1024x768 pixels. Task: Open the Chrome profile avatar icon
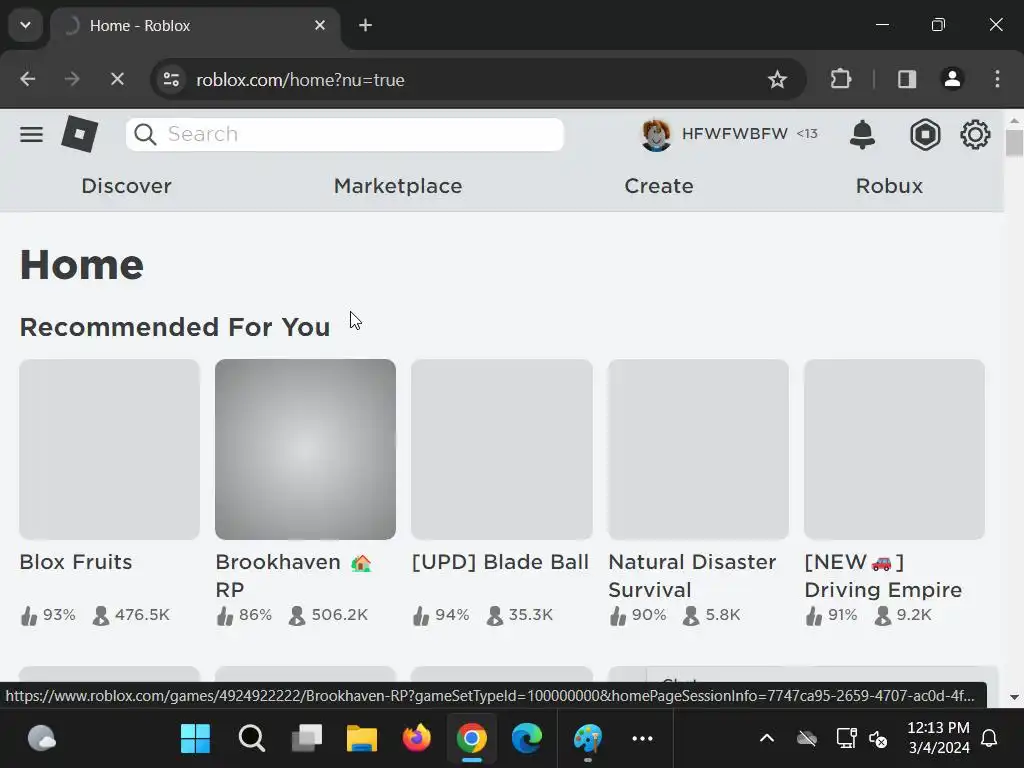(952, 79)
